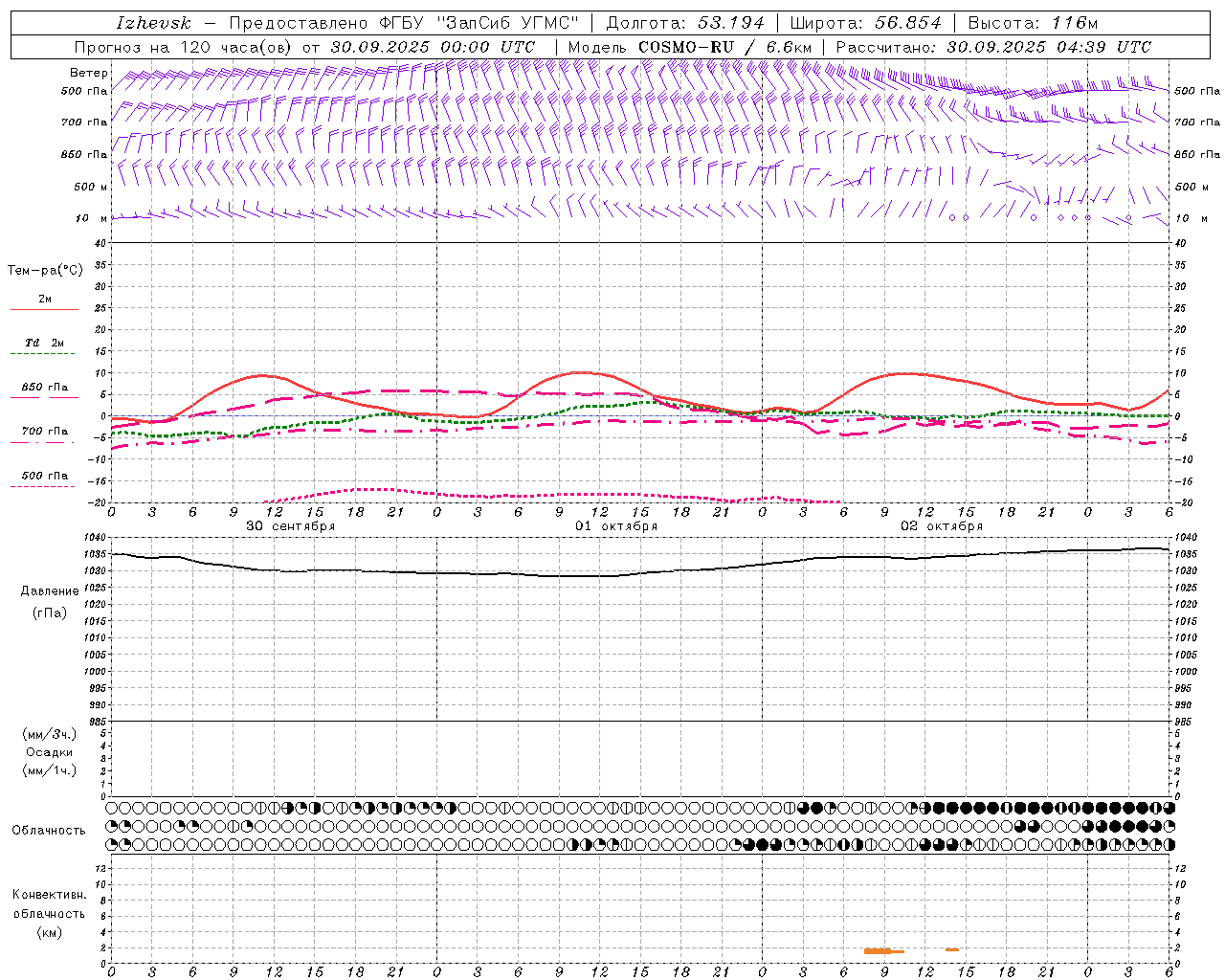The height and width of the screenshot is (980, 1225).
Task: Click the 'Модель COSMO-RU / 6.6км' model label
Action: 689,47
